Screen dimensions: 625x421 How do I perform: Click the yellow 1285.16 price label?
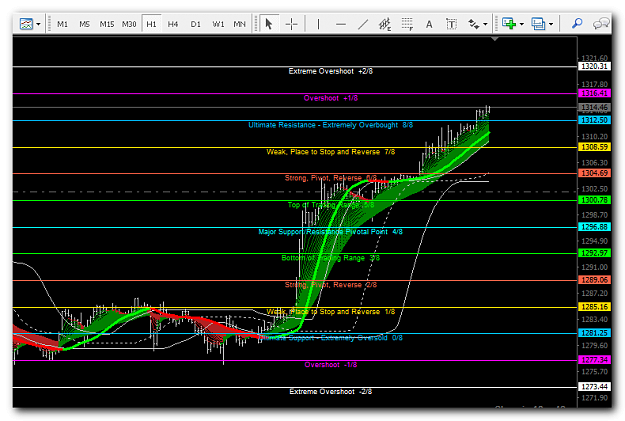(x=594, y=307)
